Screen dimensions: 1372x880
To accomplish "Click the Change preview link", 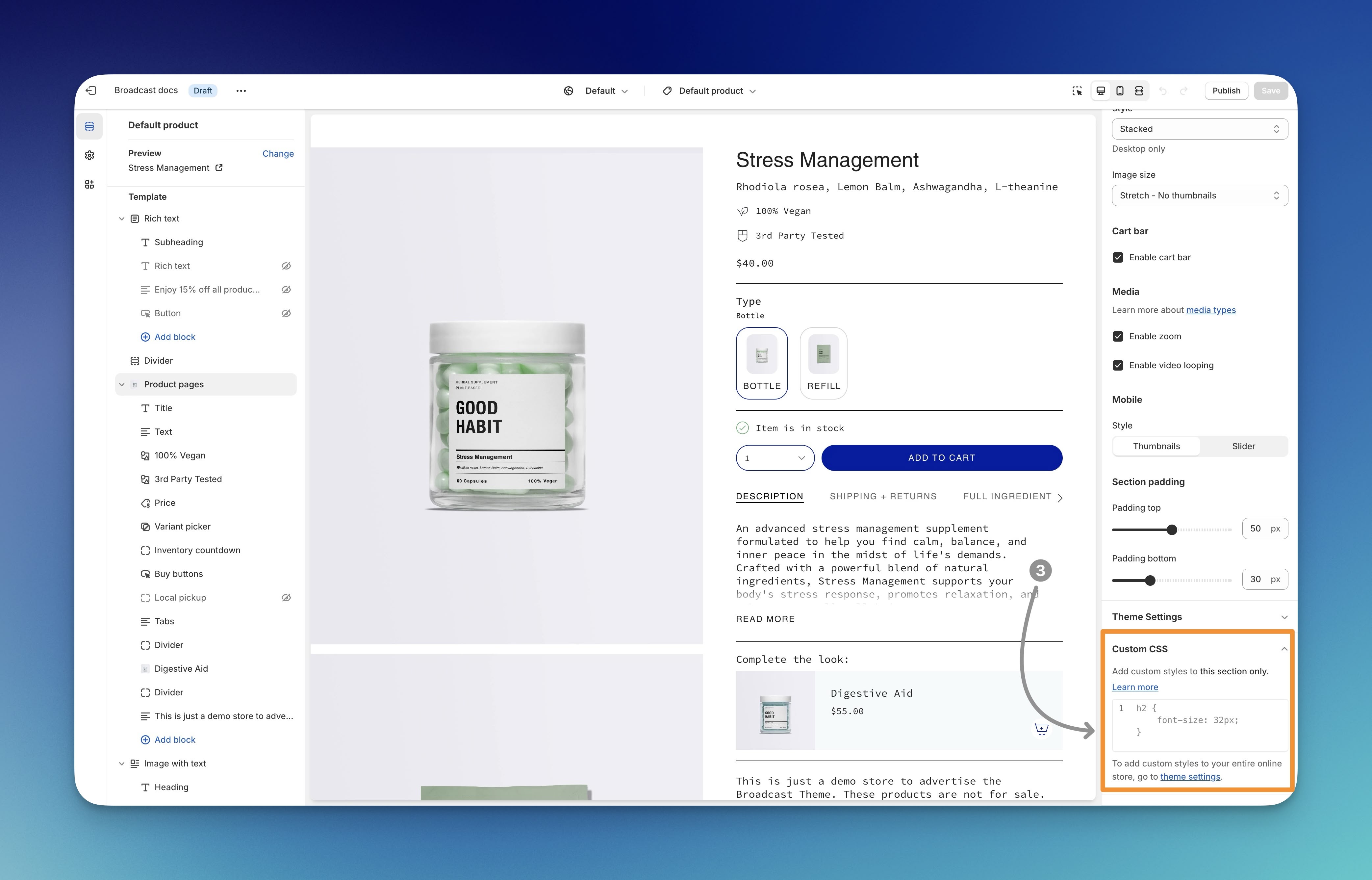I will 278,154.
